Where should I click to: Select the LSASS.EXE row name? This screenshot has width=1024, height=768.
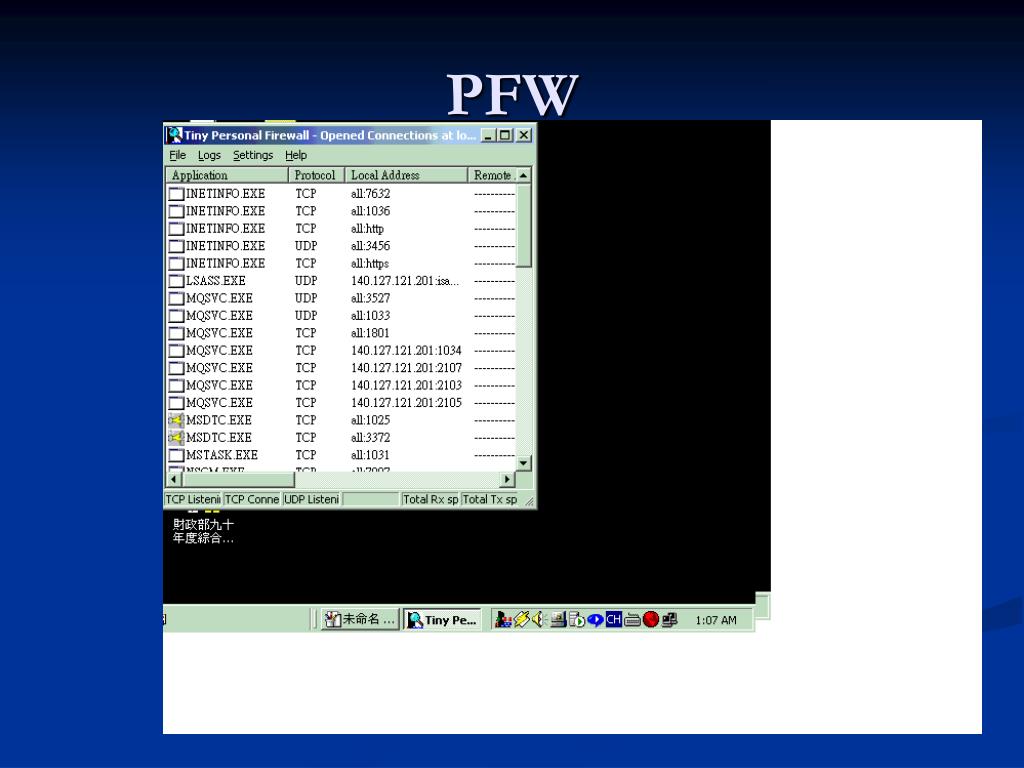click(x=216, y=281)
